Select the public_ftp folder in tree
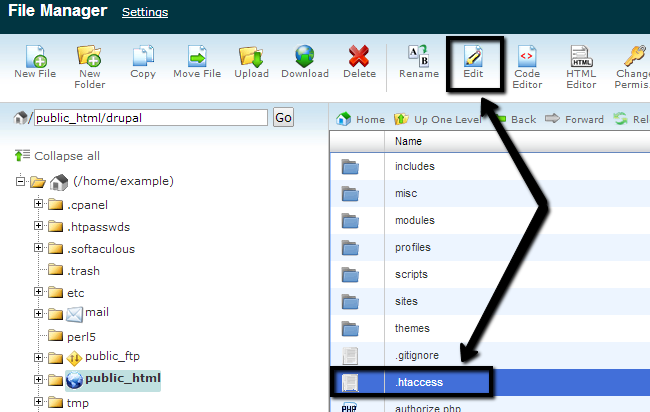 click(112, 356)
